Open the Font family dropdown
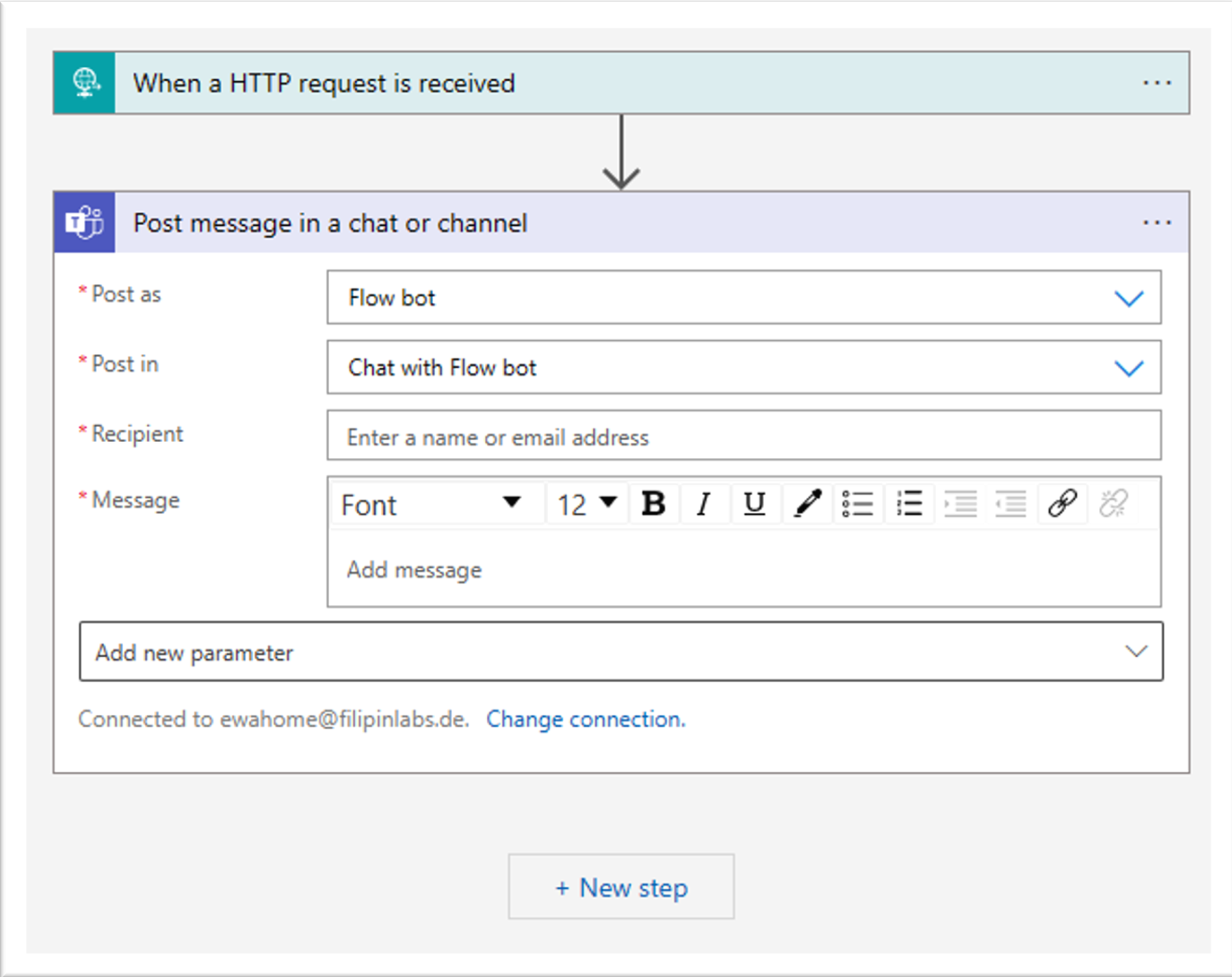This screenshot has height=977, width=1232. tap(511, 503)
